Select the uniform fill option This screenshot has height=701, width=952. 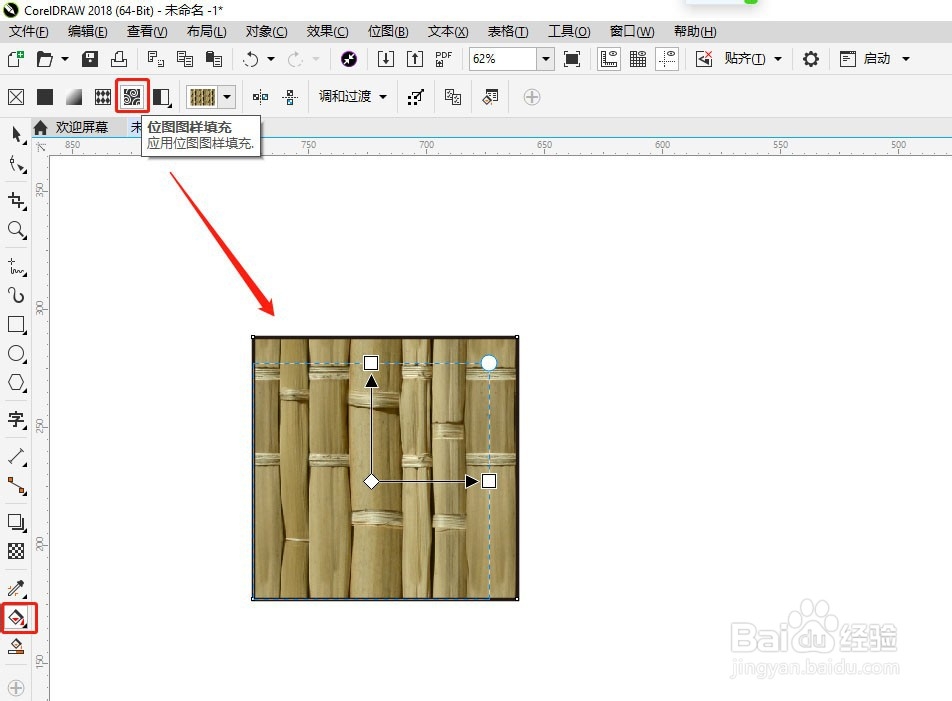(x=45, y=97)
